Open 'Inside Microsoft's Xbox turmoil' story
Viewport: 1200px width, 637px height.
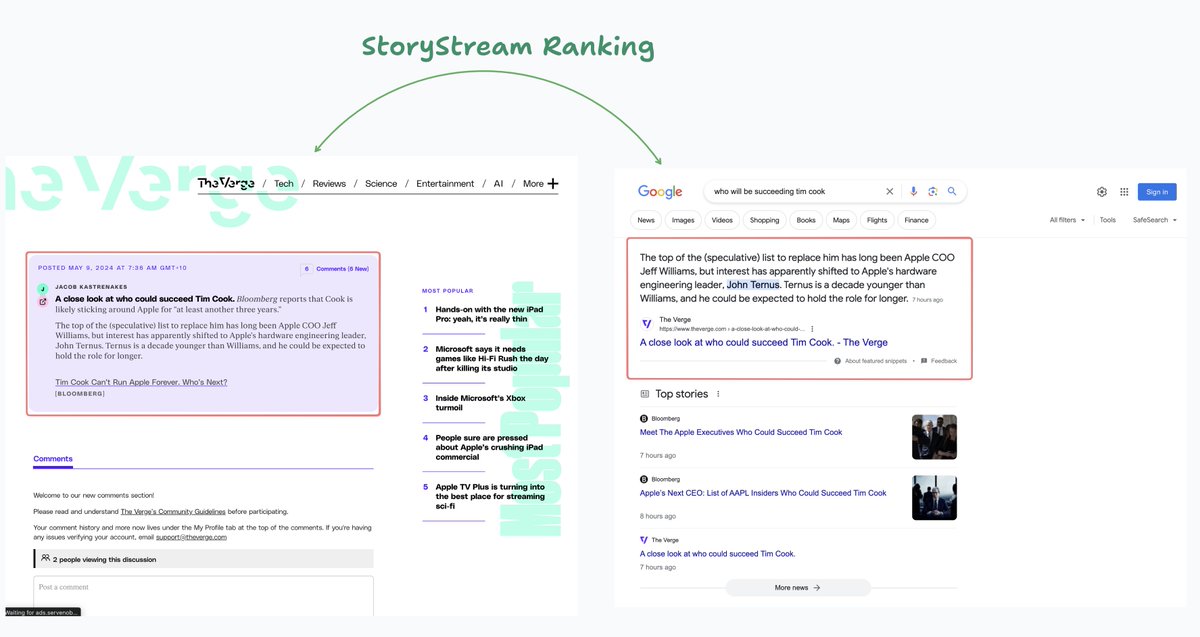[480, 403]
